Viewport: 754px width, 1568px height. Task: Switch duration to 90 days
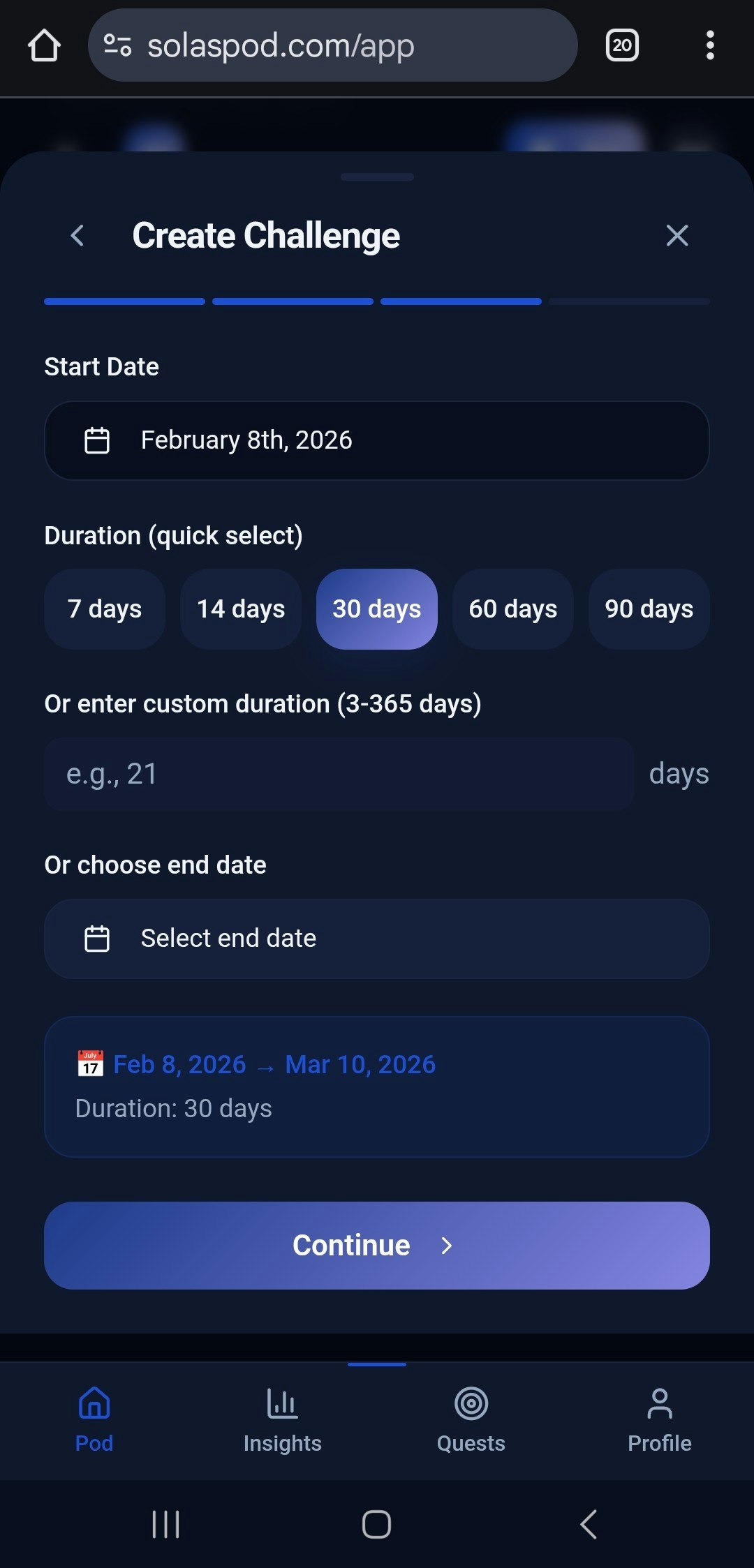pyautogui.click(x=649, y=608)
